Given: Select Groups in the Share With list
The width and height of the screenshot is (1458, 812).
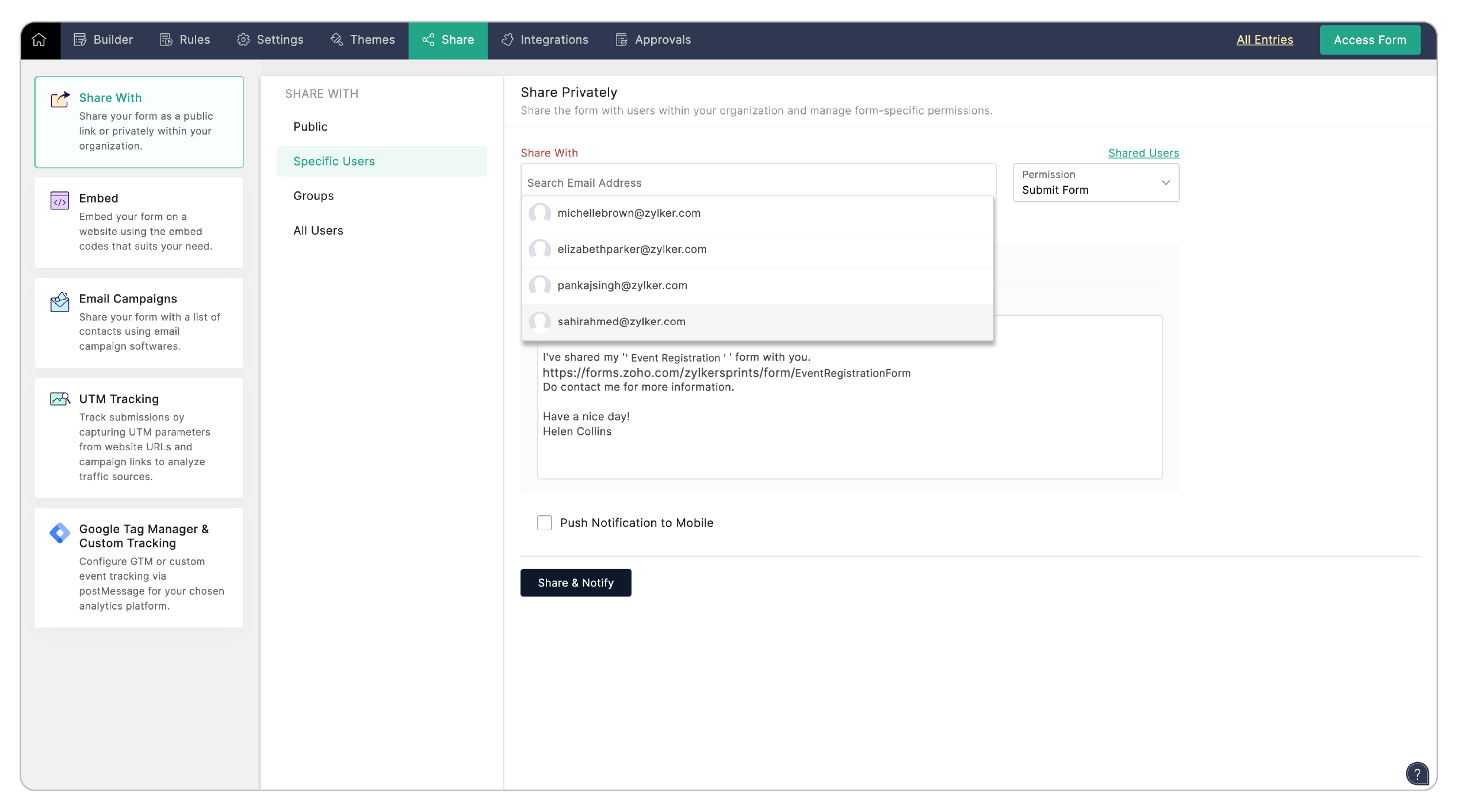Looking at the screenshot, I should pos(313,196).
